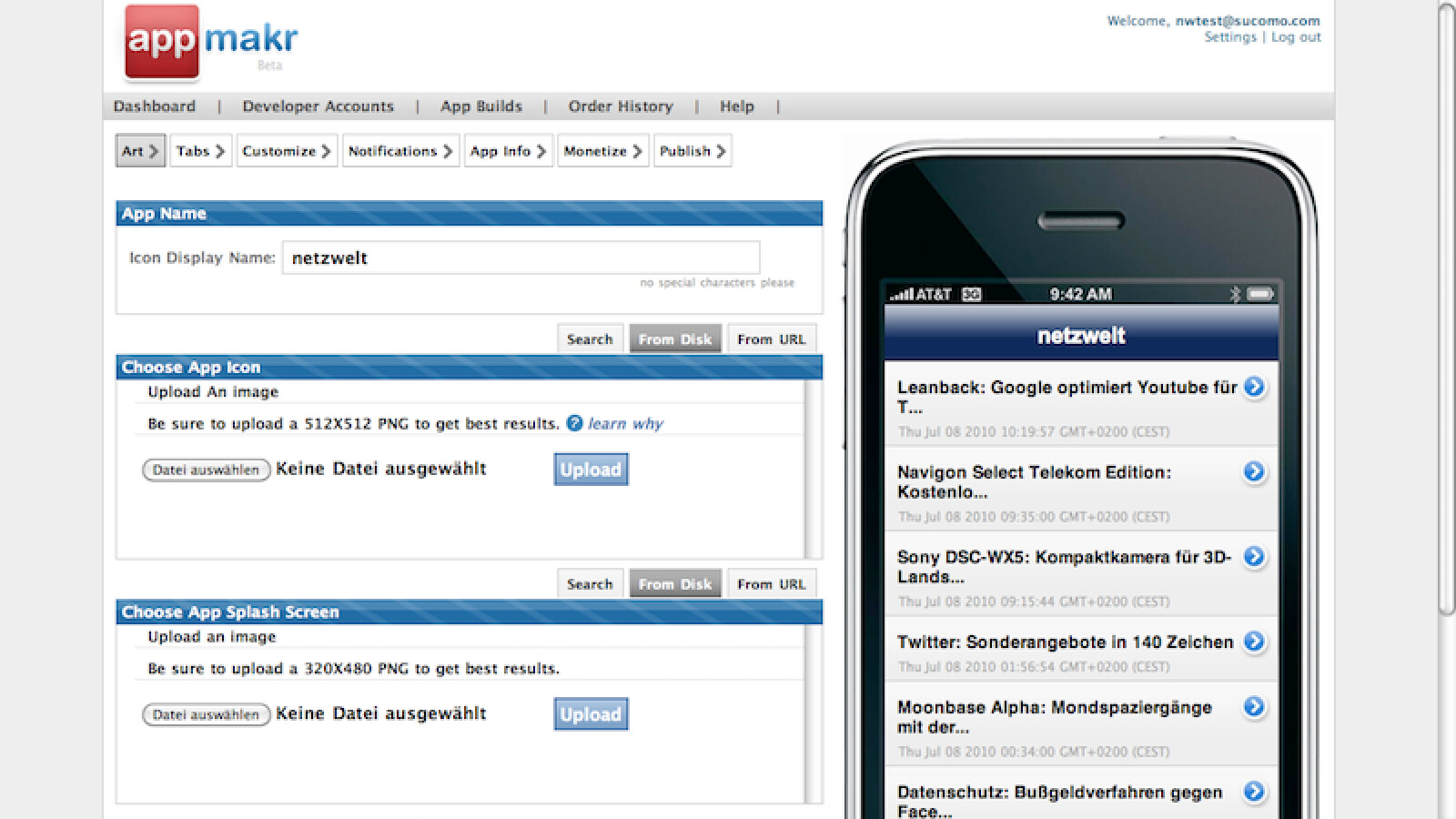Screen dimensions: 1456x819
Task: Tap the Twitter Sonderangebote article arrow
Action: click(1254, 642)
